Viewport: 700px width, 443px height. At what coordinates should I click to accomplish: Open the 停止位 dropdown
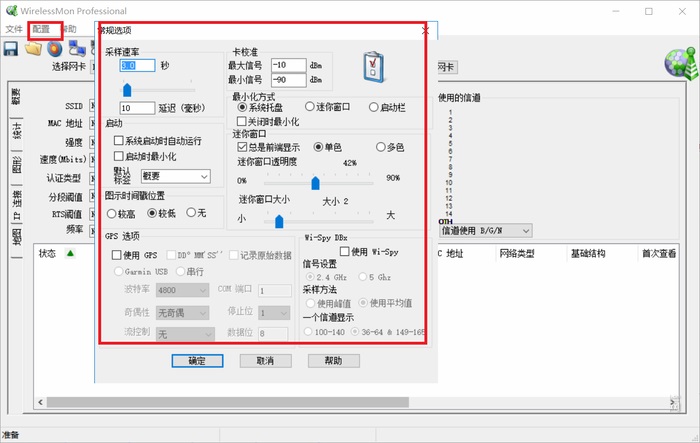274,313
